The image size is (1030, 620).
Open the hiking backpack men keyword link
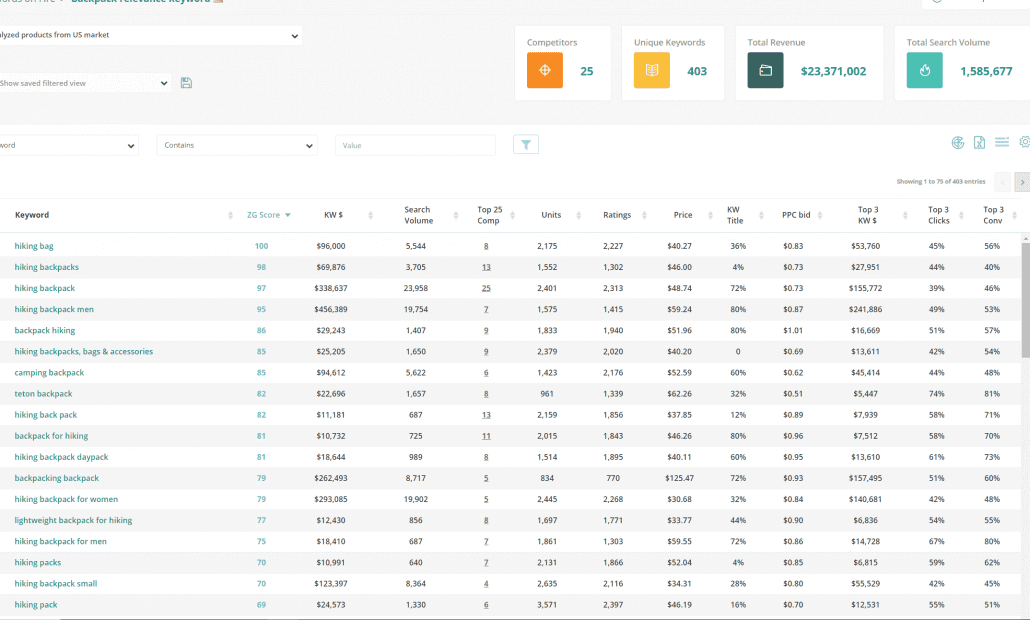pyautogui.click(x=54, y=309)
